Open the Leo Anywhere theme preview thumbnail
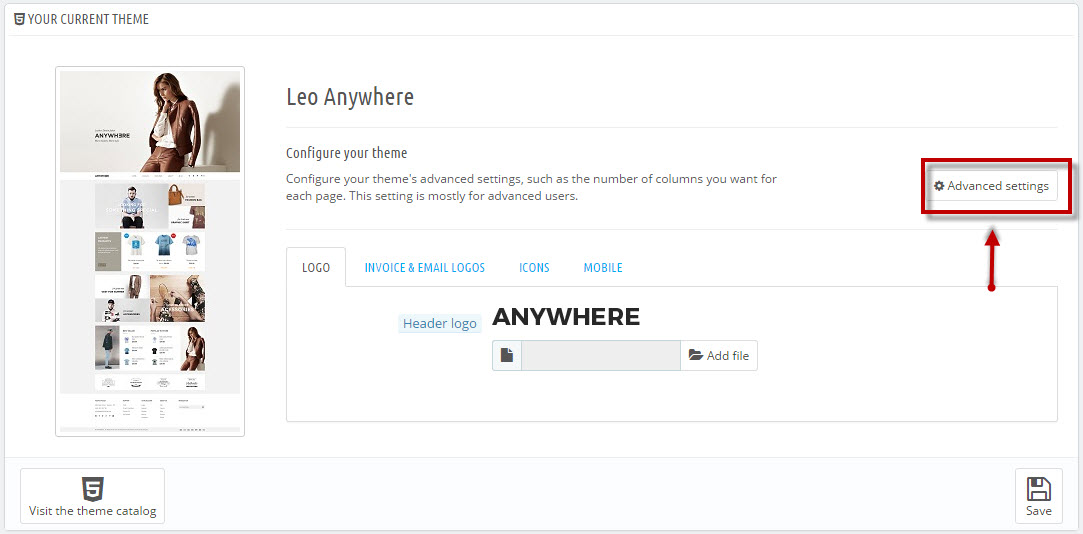1083x534 pixels. (150, 251)
